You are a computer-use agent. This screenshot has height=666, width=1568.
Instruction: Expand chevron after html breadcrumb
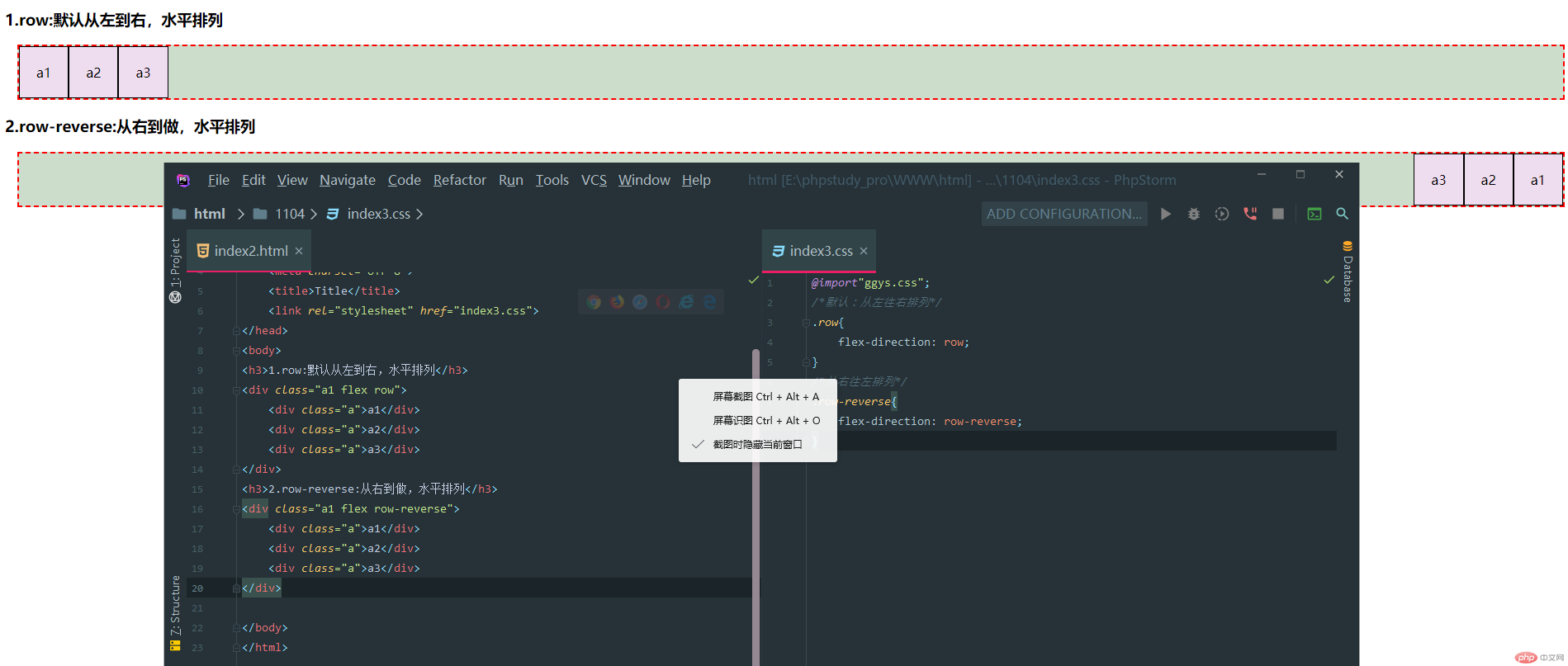tap(240, 214)
